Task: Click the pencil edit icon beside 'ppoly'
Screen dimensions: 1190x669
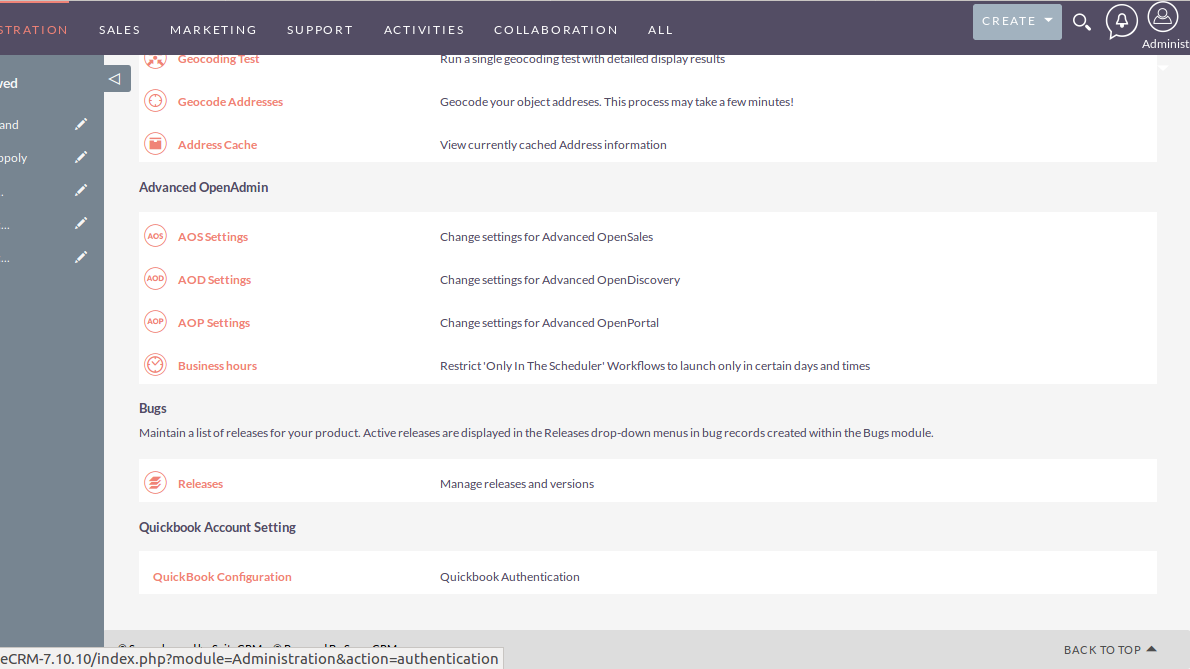Action: (81, 157)
